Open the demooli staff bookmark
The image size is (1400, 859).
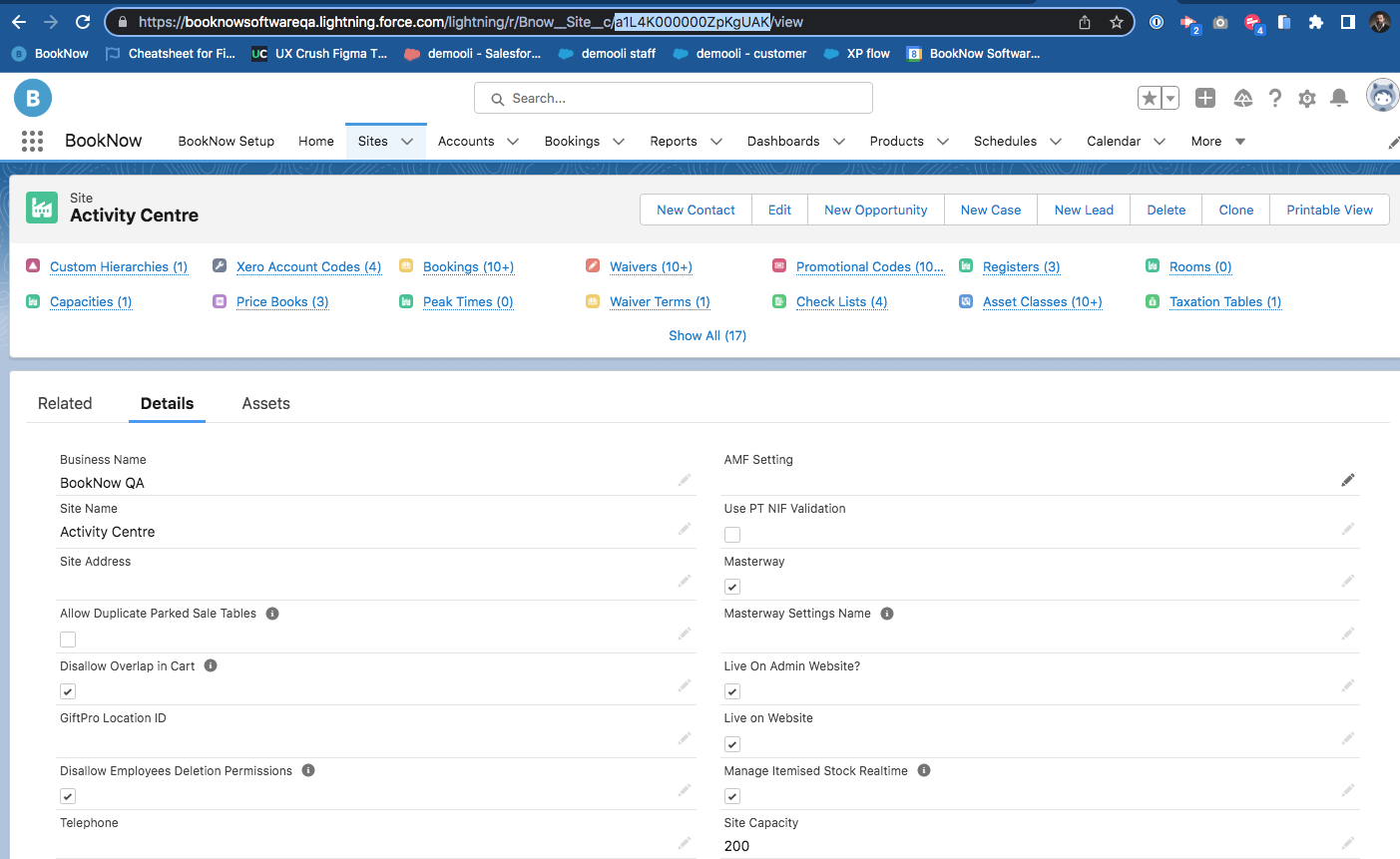click(x=607, y=54)
